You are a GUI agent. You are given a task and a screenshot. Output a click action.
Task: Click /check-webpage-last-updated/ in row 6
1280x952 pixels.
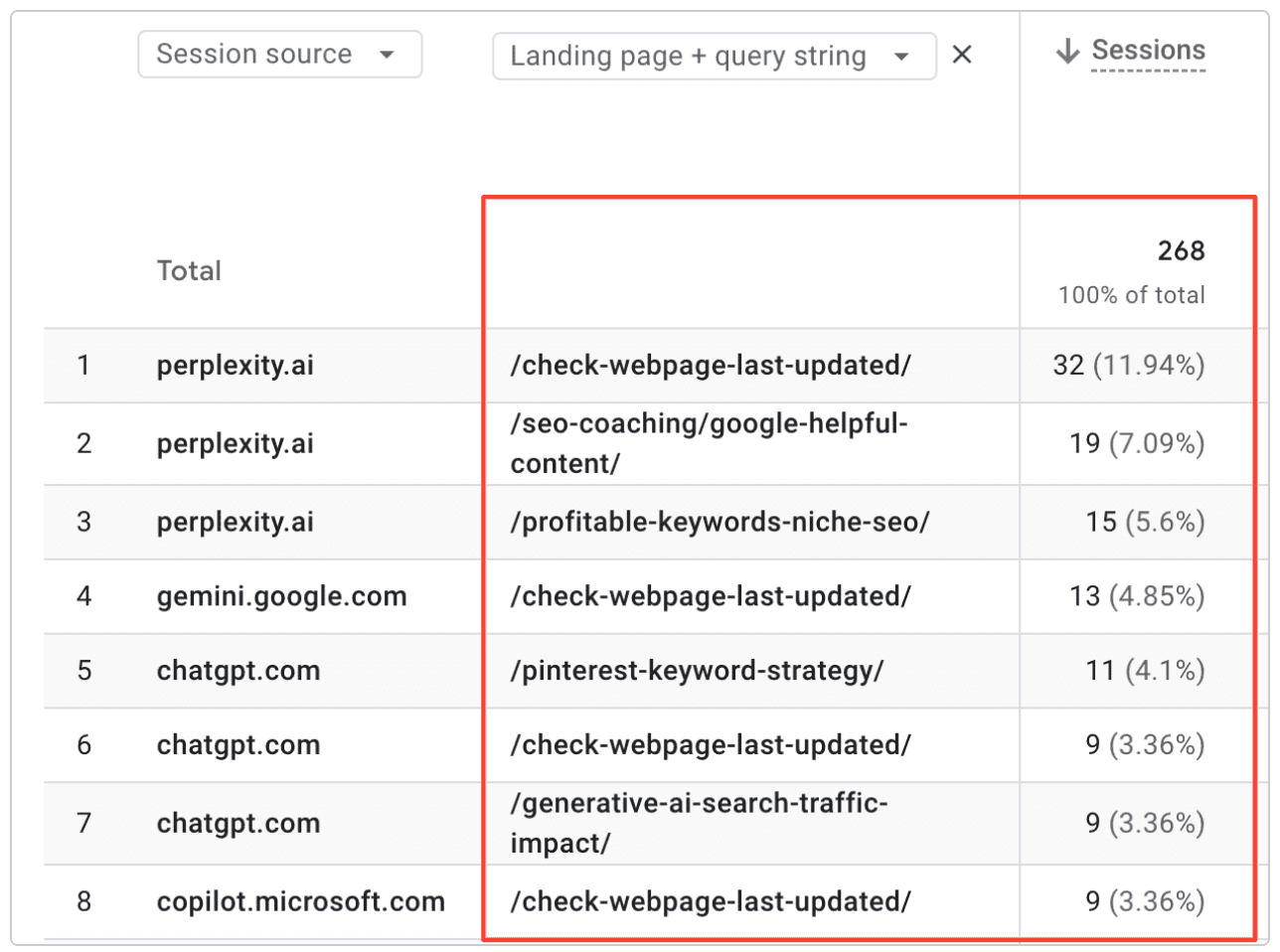click(x=711, y=745)
